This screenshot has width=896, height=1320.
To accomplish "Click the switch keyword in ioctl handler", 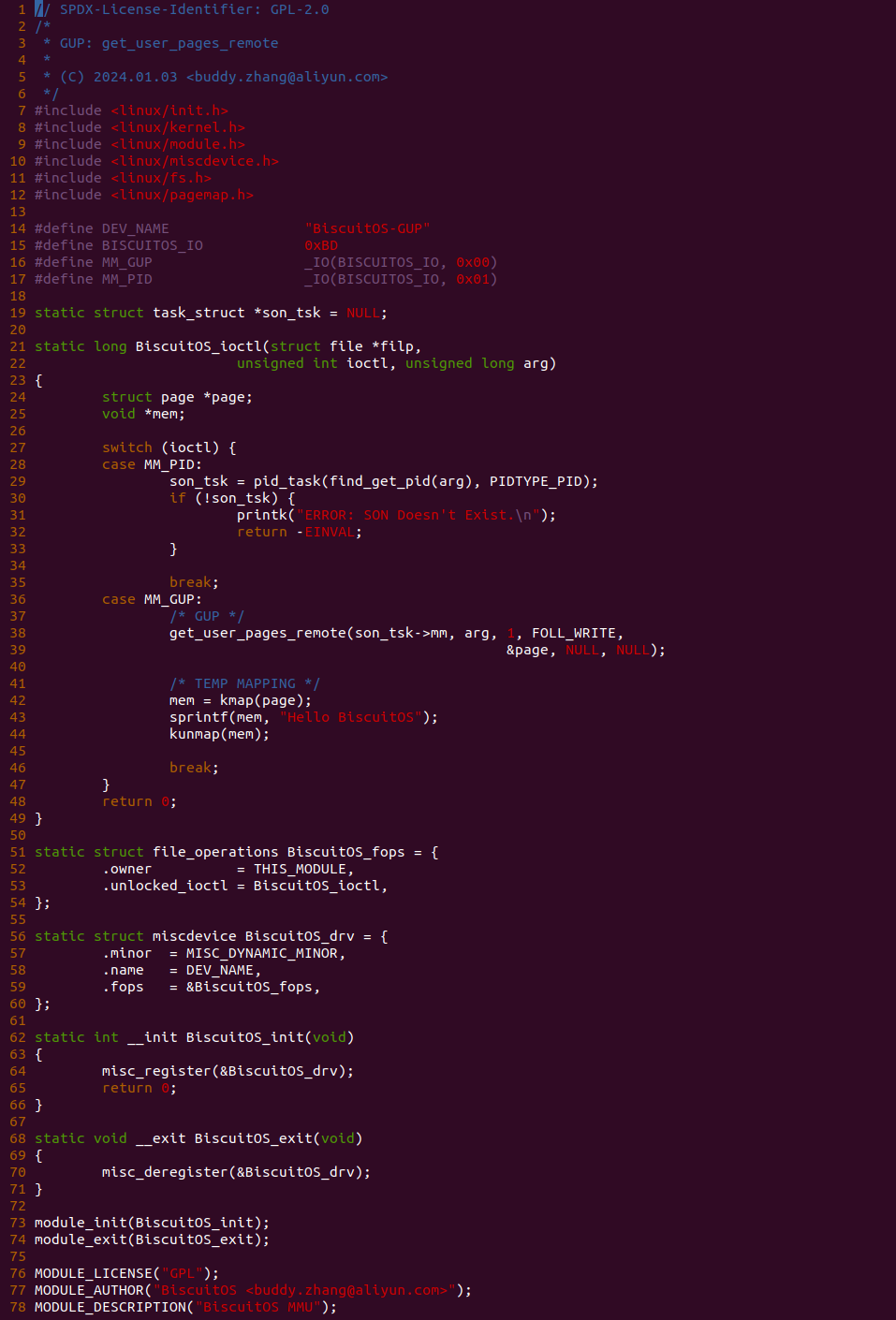I will pos(126,447).
